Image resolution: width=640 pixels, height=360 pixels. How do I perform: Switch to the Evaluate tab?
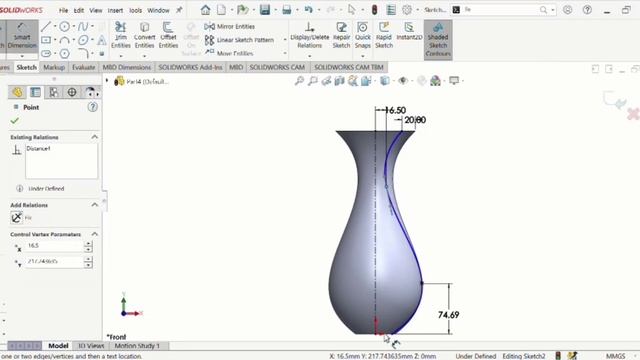tap(83, 67)
